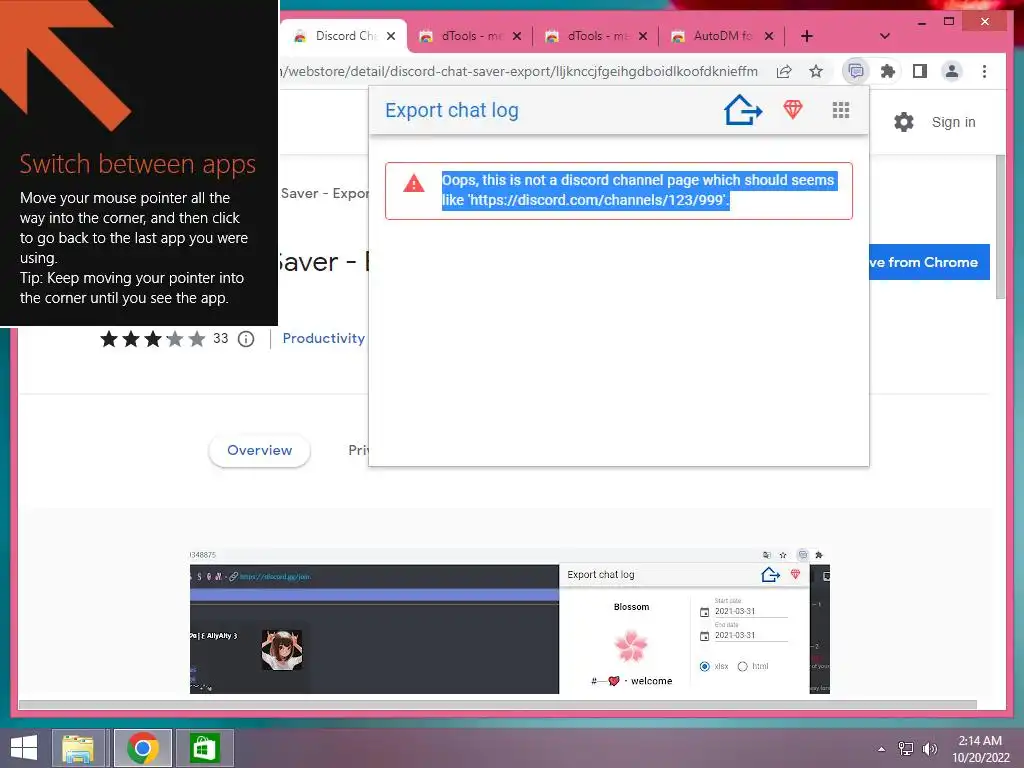
Task: Click the export home icon in popup header
Action: 743,110
